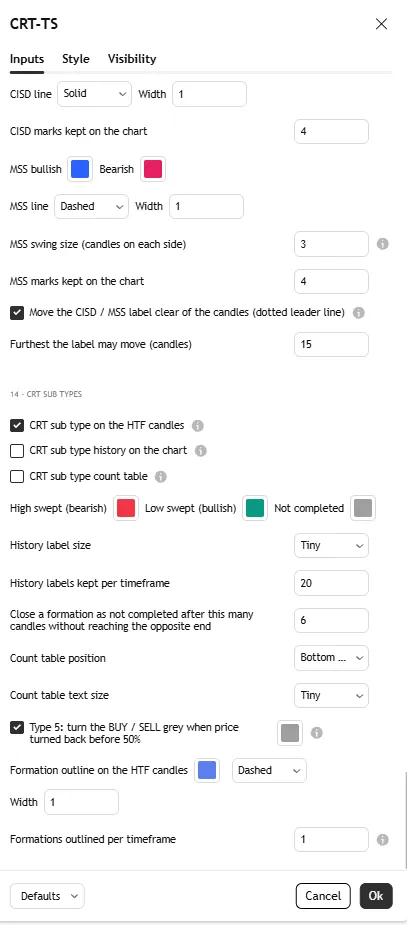Click info icon beside Type 5 grey swatch
407x925 pixels.
click(x=317, y=733)
